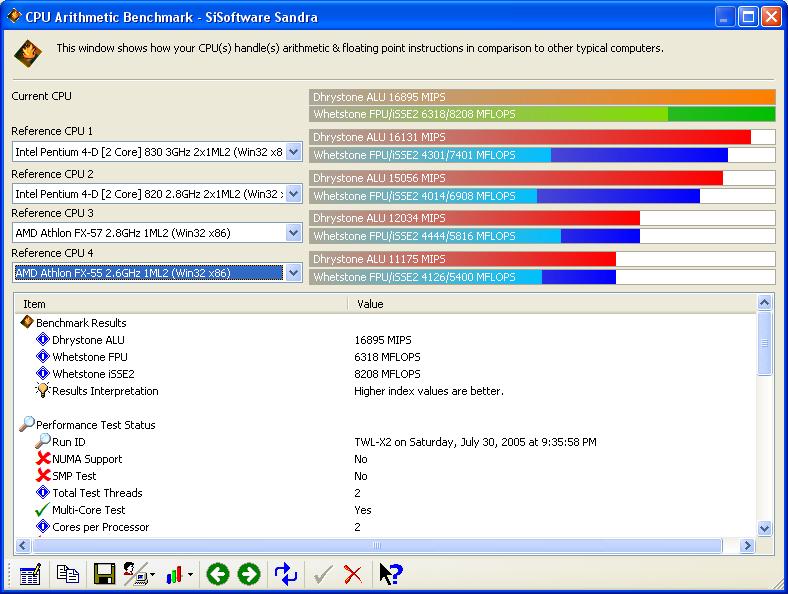The image size is (788, 594).
Task: Click the TWL-X2 Run ID value
Action: [475, 442]
